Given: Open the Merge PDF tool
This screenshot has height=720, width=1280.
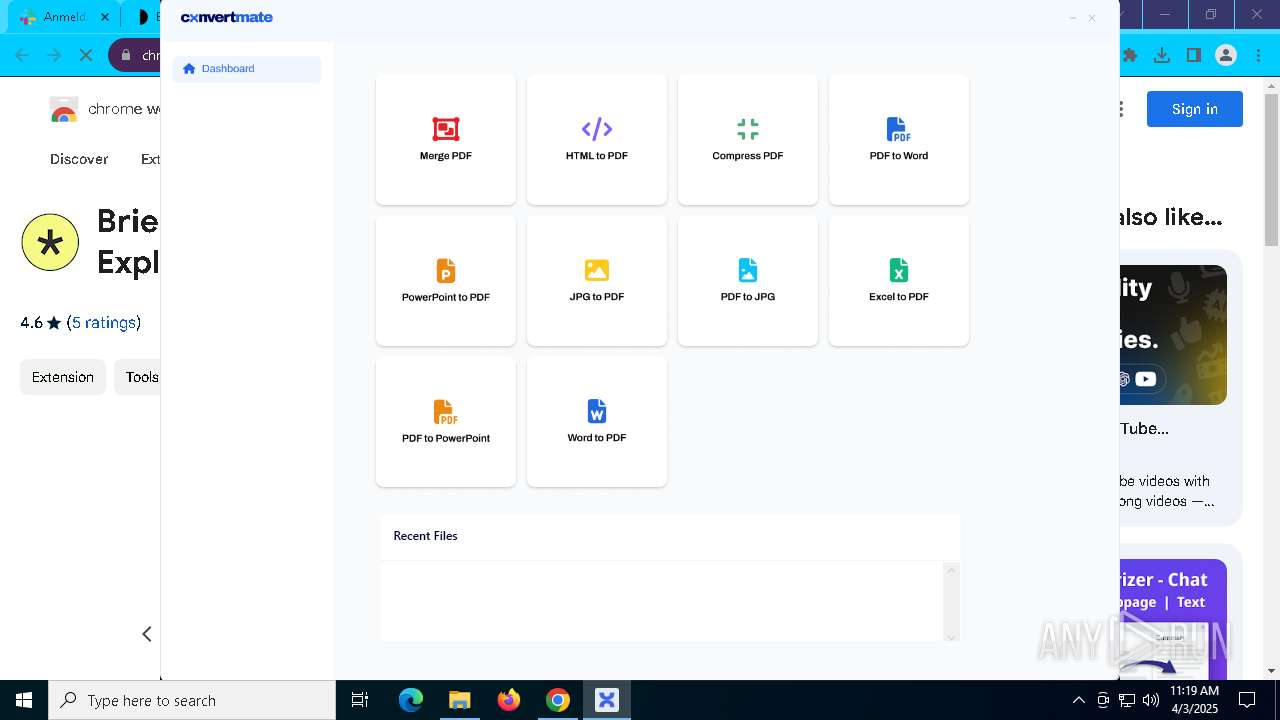Looking at the screenshot, I should 446,139.
